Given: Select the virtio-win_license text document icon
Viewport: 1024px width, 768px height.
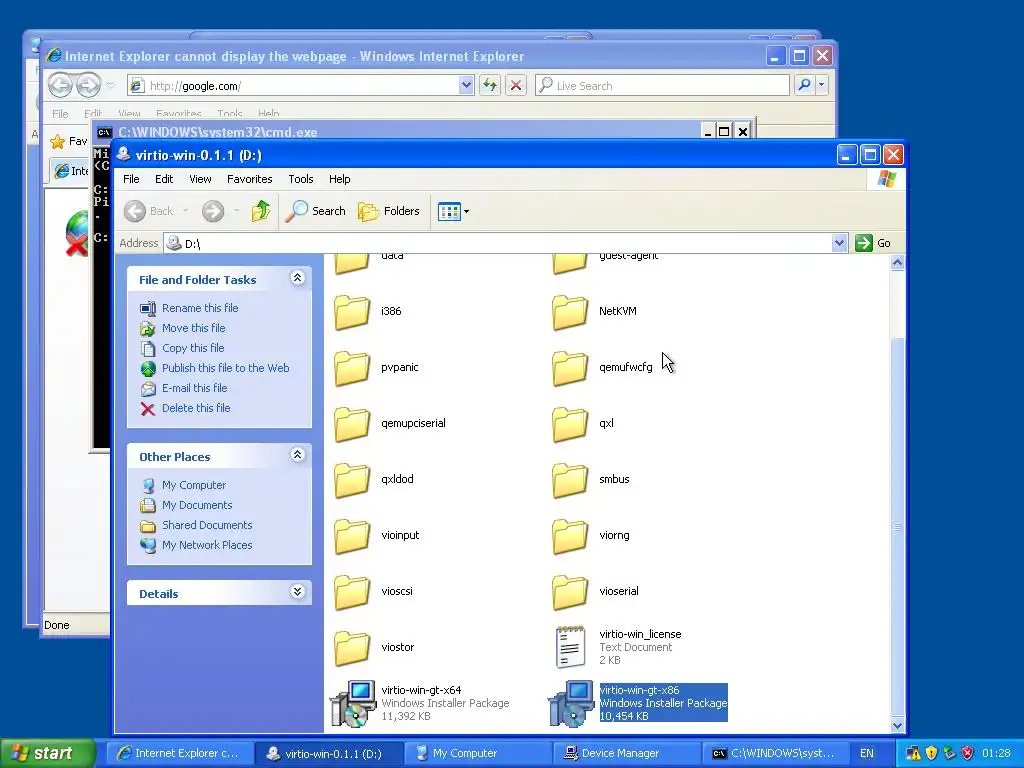Looking at the screenshot, I should (x=570, y=647).
